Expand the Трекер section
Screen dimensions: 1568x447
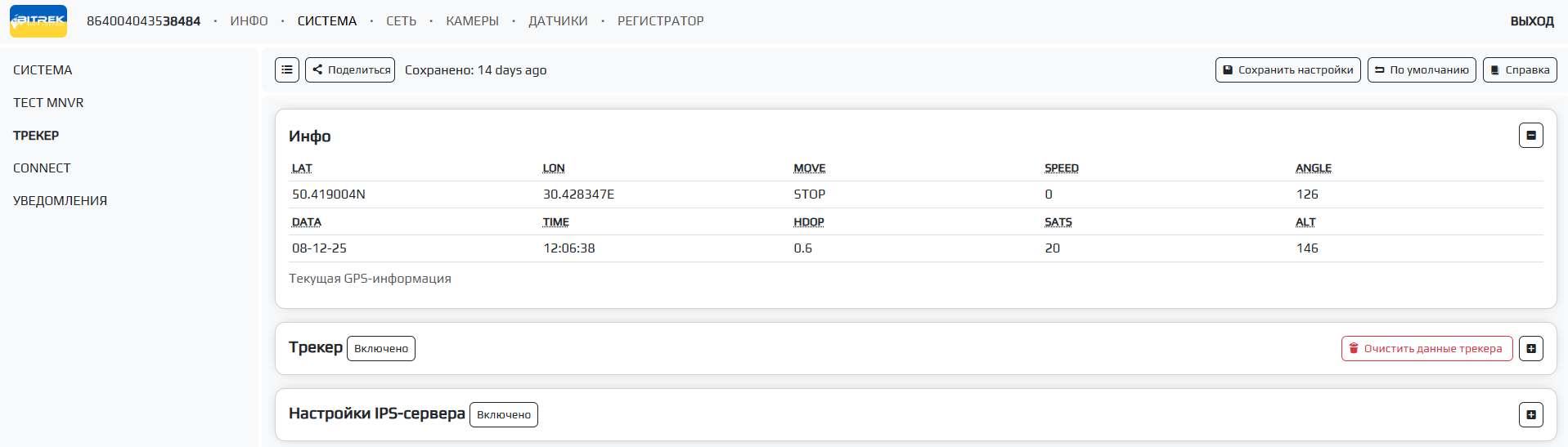coord(1530,349)
